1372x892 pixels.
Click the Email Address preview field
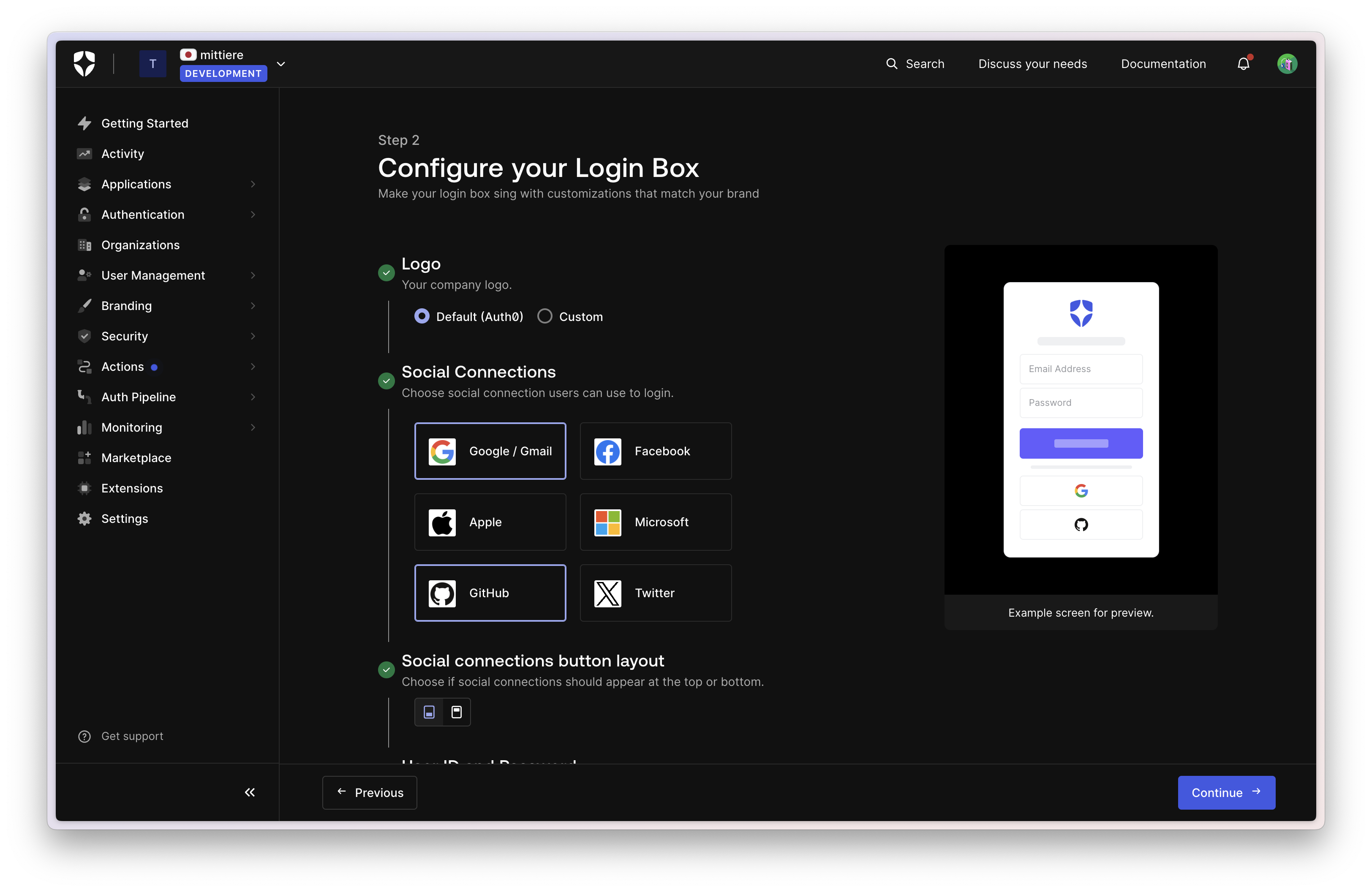pos(1081,369)
